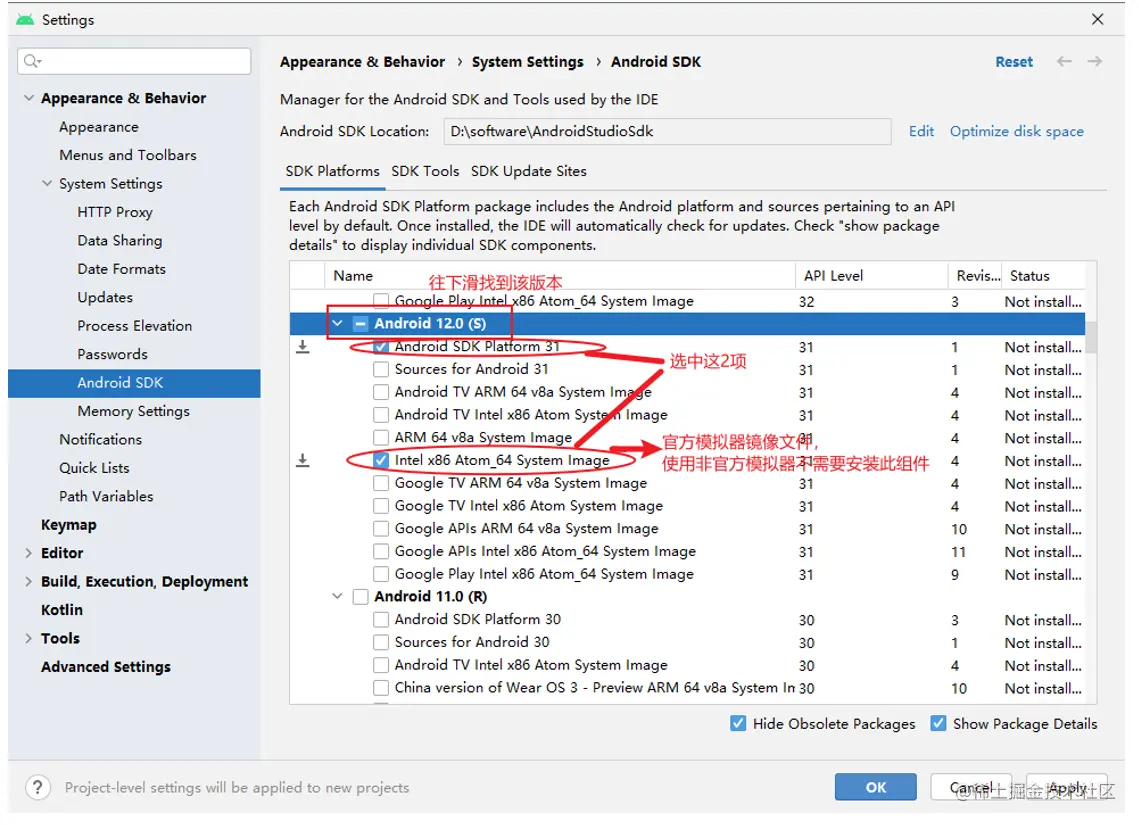The height and width of the screenshot is (825, 1139).
Task: Click the Reset link
Action: point(1013,62)
